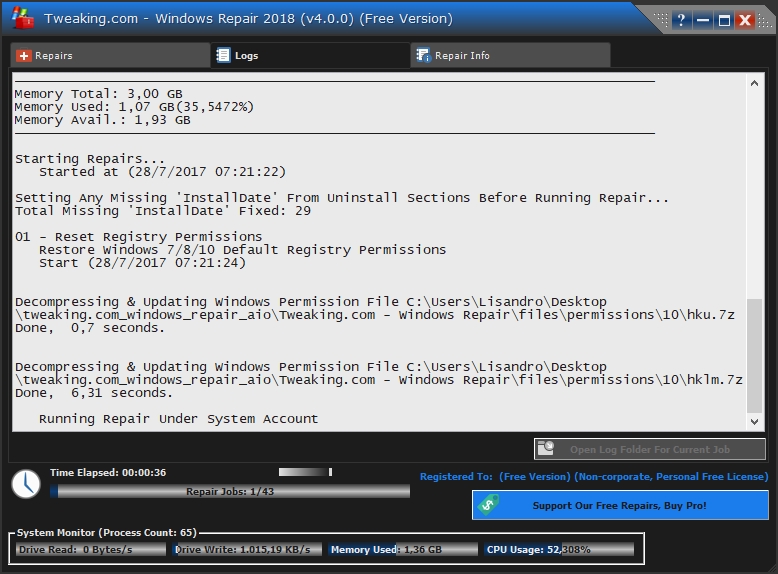Image resolution: width=778 pixels, height=574 pixels.
Task: Click the log scrollbar up arrow
Action: pos(754,83)
